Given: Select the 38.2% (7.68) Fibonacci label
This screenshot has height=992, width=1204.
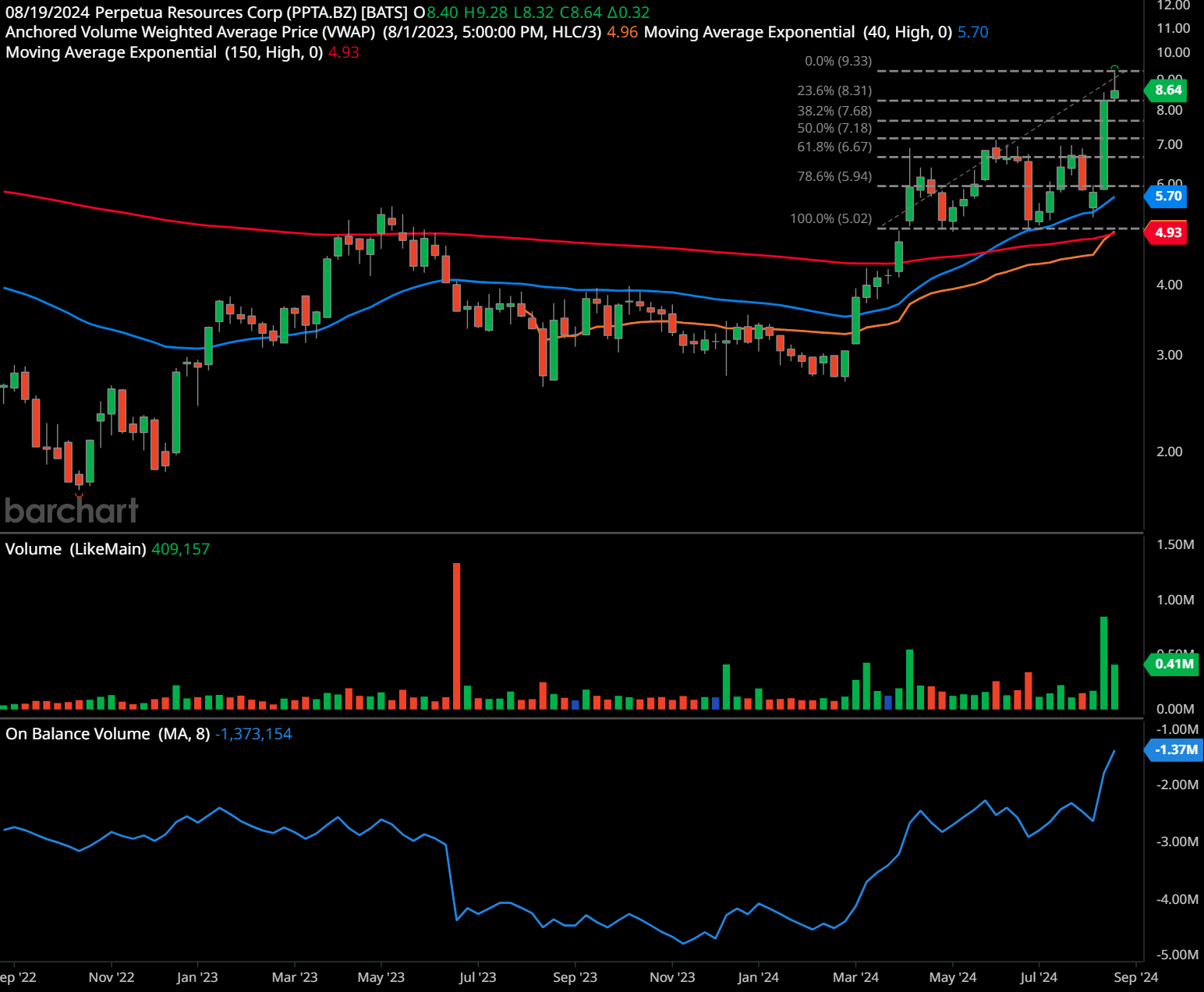Looking at the screenshot, I should (834, 111).
